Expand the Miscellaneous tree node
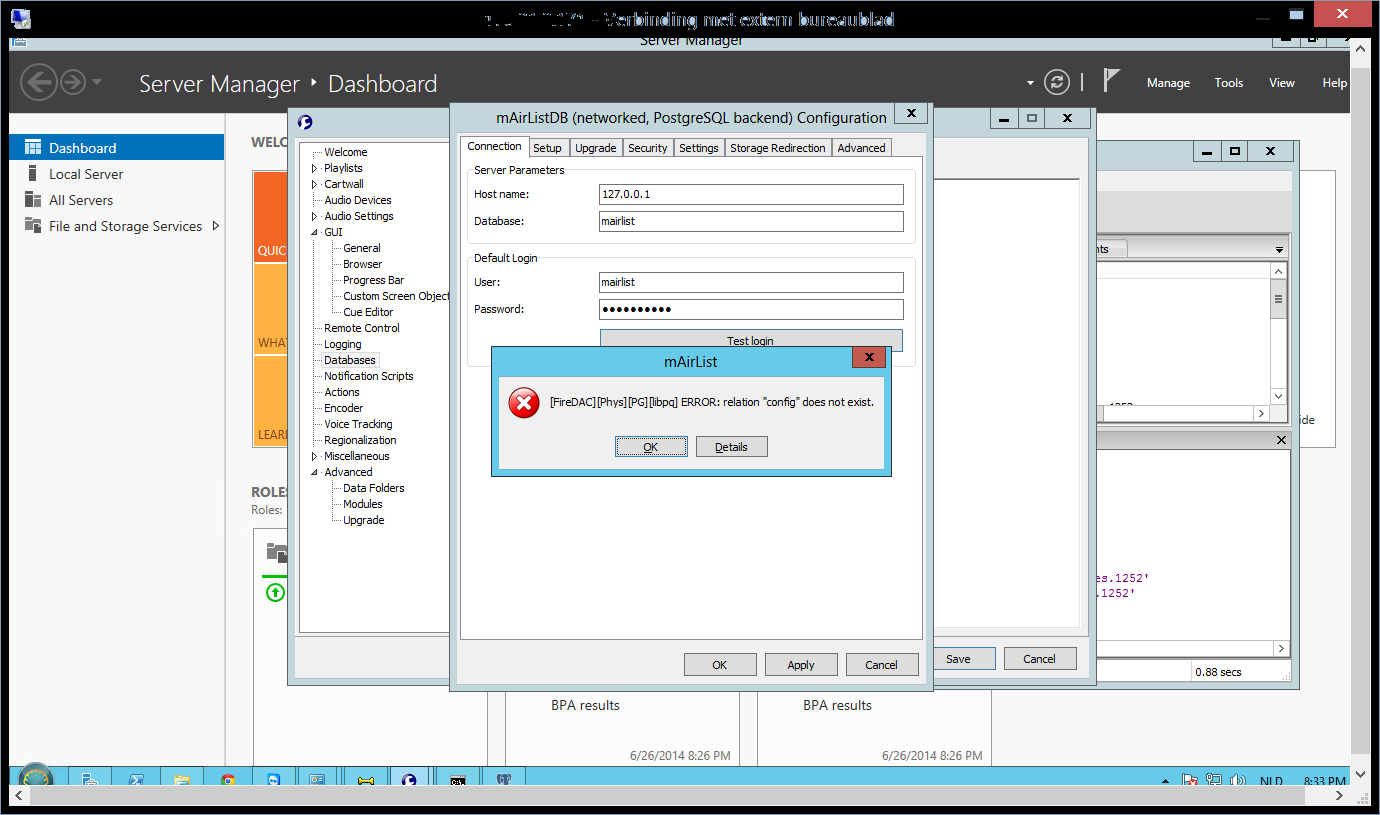The width and height of the screenshot is (1380, 815). coord(314,456)
